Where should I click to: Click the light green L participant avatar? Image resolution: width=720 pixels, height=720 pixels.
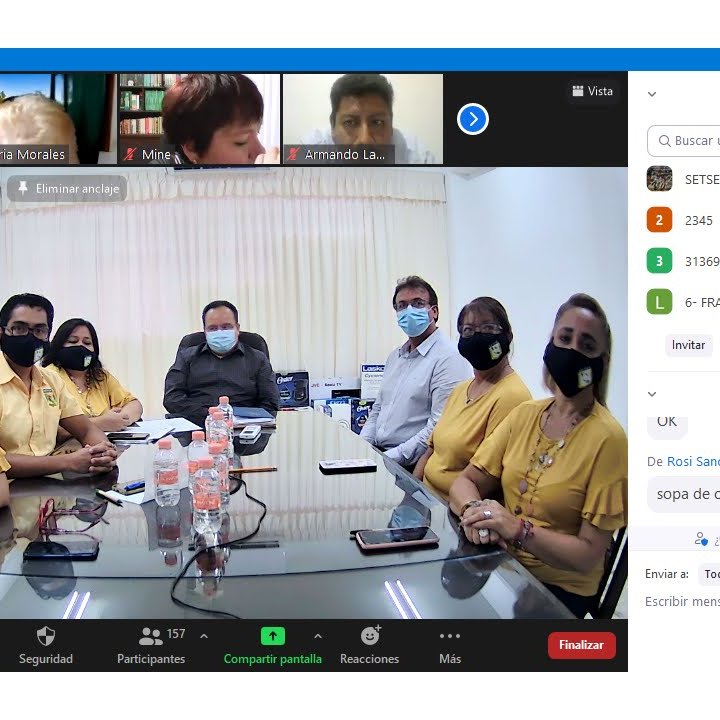tap(659, 302)
